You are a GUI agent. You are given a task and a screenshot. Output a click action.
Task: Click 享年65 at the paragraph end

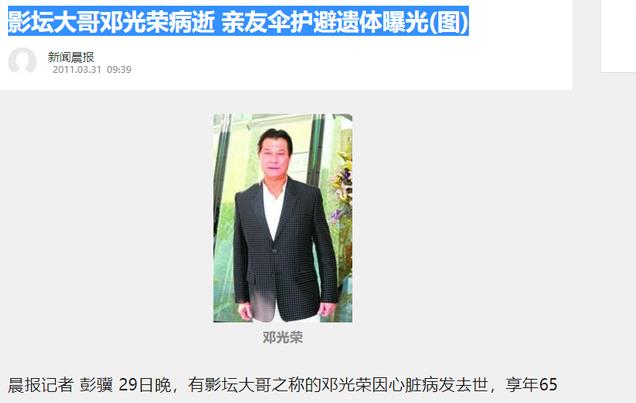531,385
